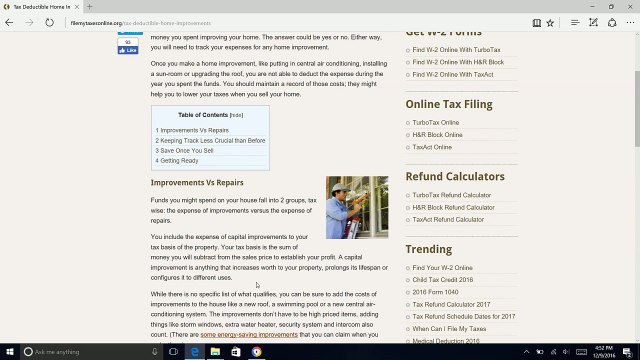
Task: Click the network tray icon
Action: tap(553, 352)
